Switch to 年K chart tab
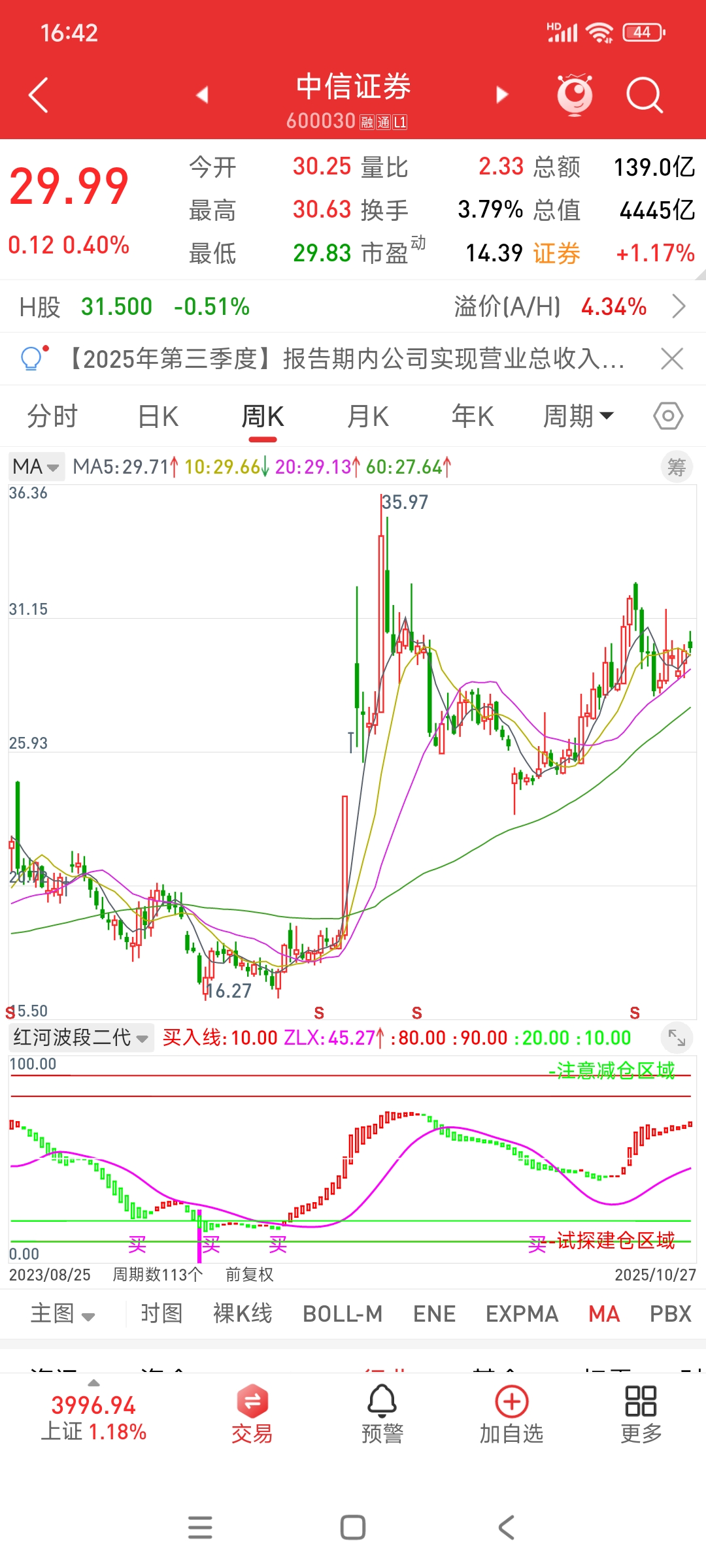Image resolution: width=706 pixels, height=1568 pixels. pyautogui.click(x=473, y=416)
